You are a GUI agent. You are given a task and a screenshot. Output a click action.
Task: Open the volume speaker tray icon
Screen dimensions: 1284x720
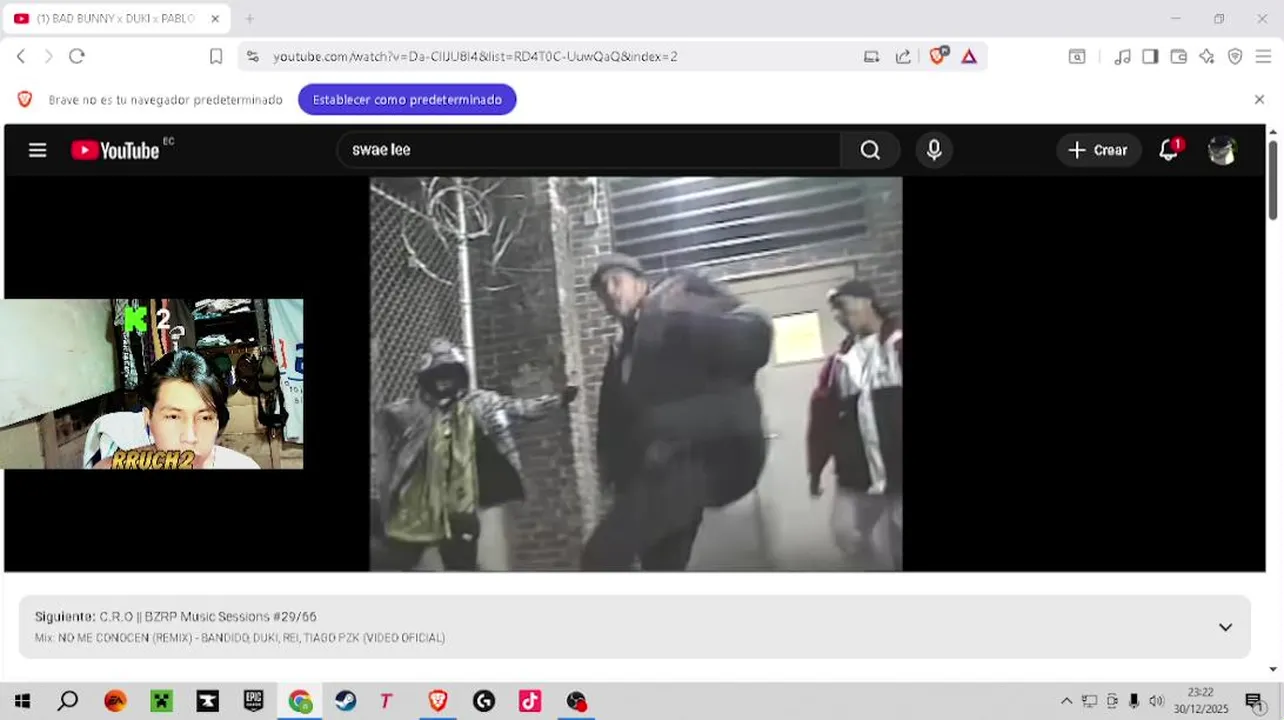tap(1156, 701)
